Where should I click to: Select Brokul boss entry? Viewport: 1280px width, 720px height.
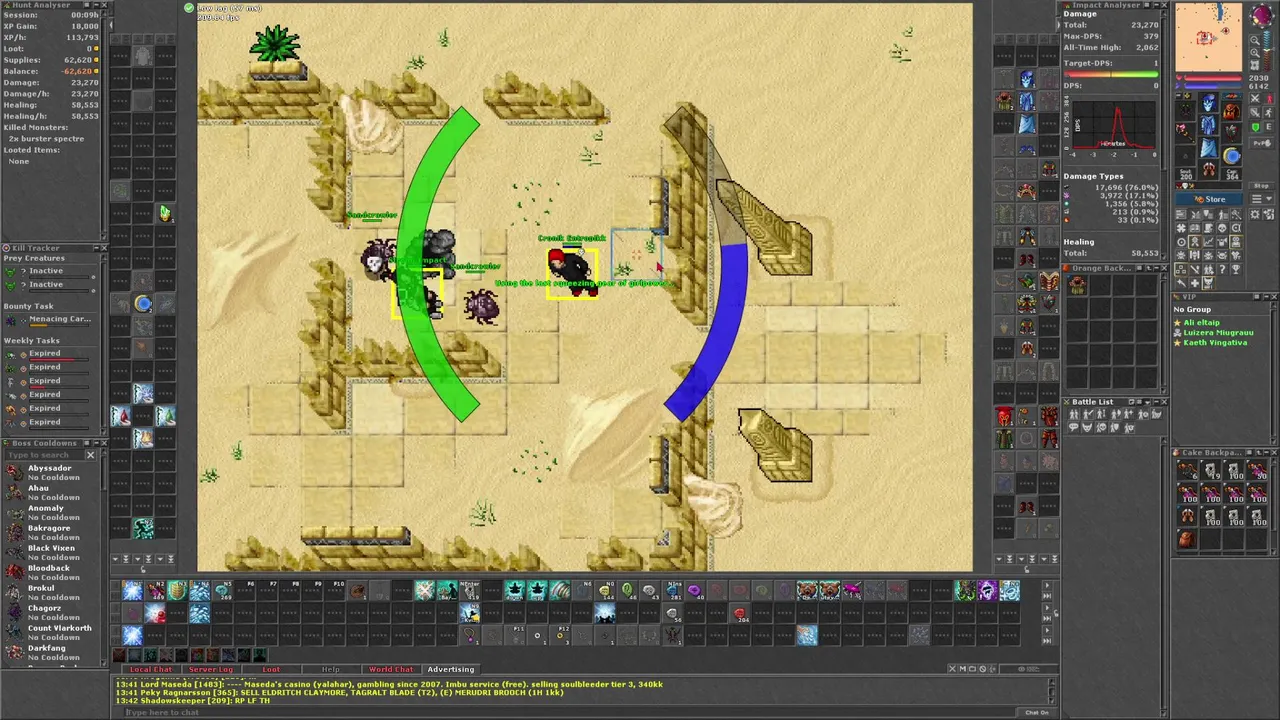(x=50, y=592)
